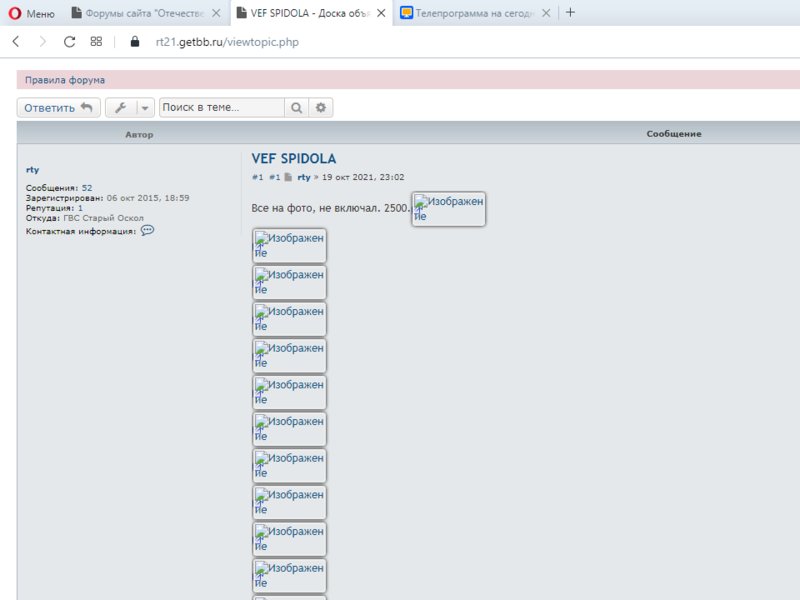Viewport: 800px width, 600px height.
Task: Open the tenth image in the column
Action: coord(289,576)
